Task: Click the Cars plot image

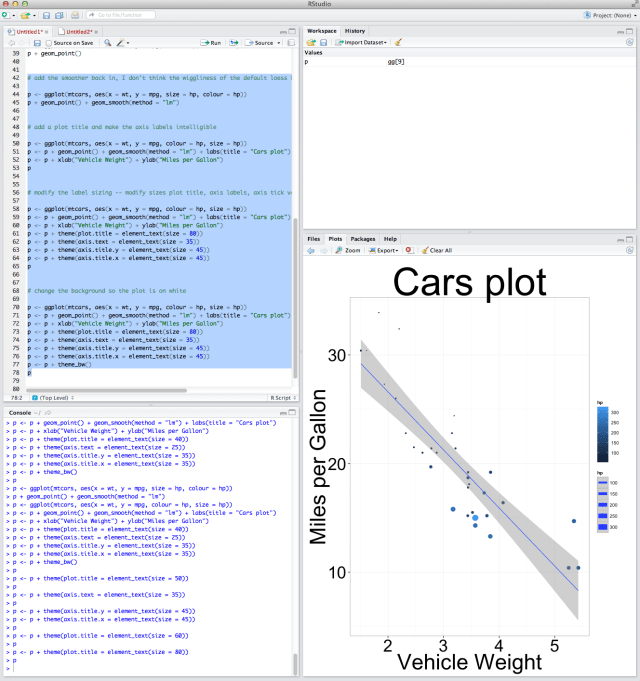Action: [x=469, y=466]
